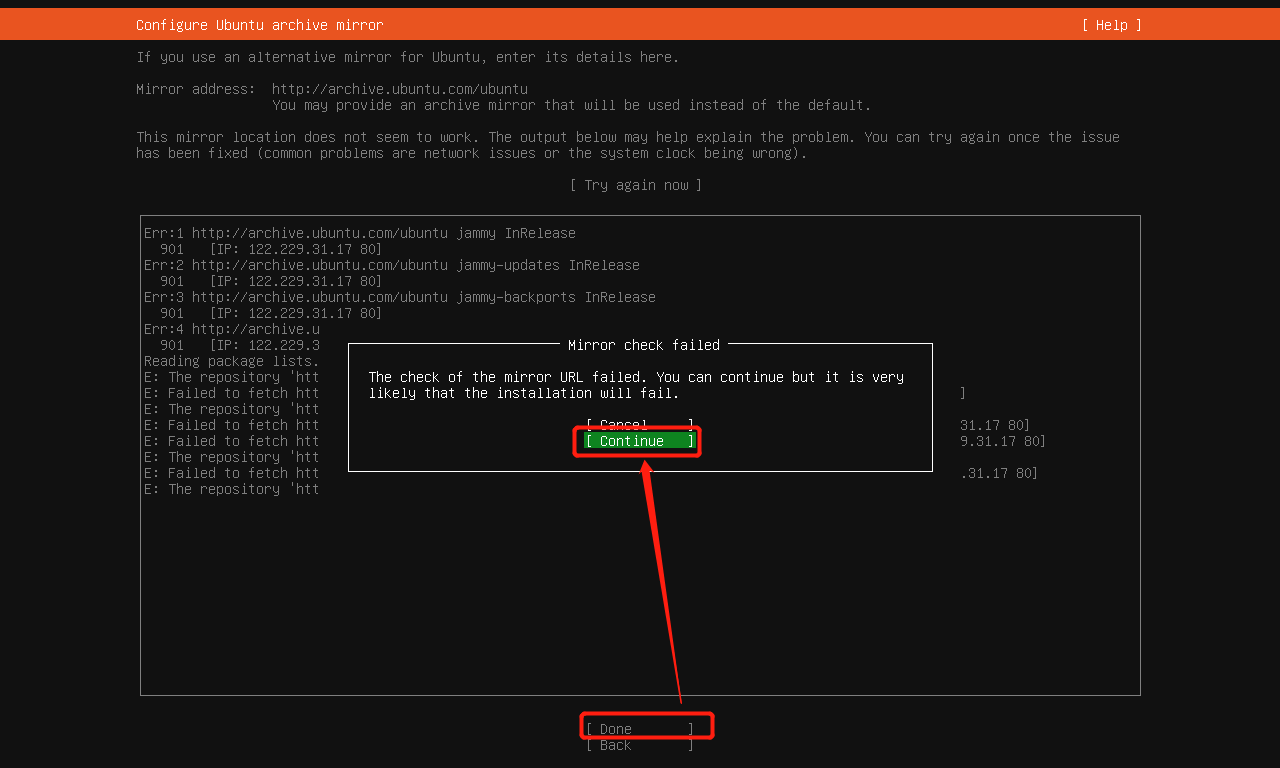Click the 'The check of the mirror URL failed' message
1280x768 pixels.
pos(636,385)
